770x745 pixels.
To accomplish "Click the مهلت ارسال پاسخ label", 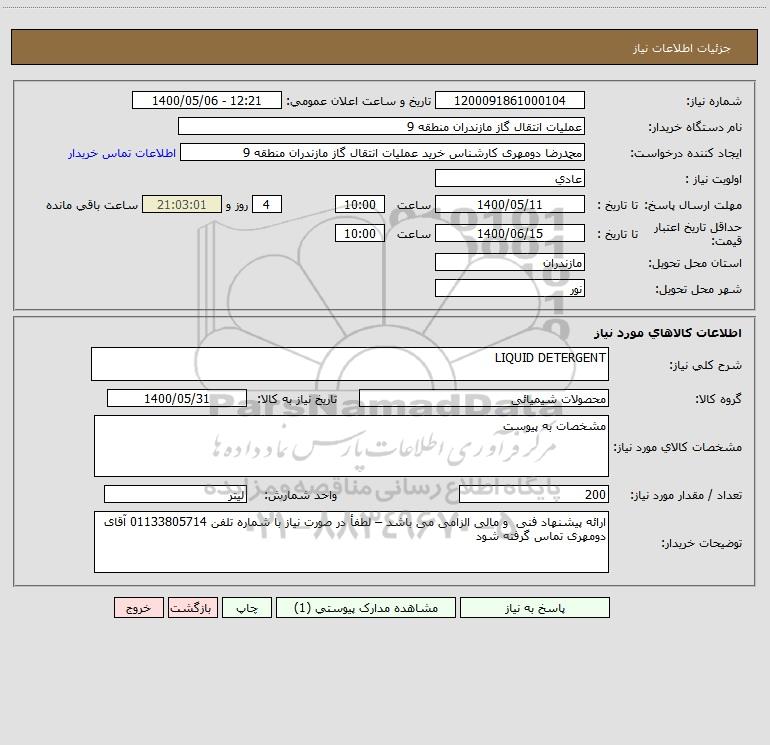I will tap(693, 205).
